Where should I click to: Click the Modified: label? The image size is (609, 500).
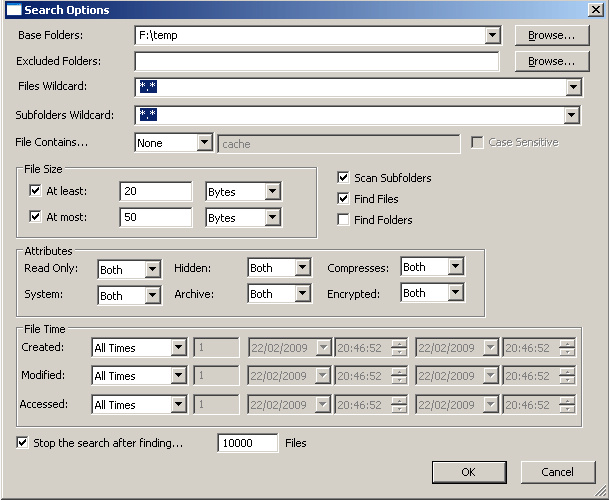[43, 375]
